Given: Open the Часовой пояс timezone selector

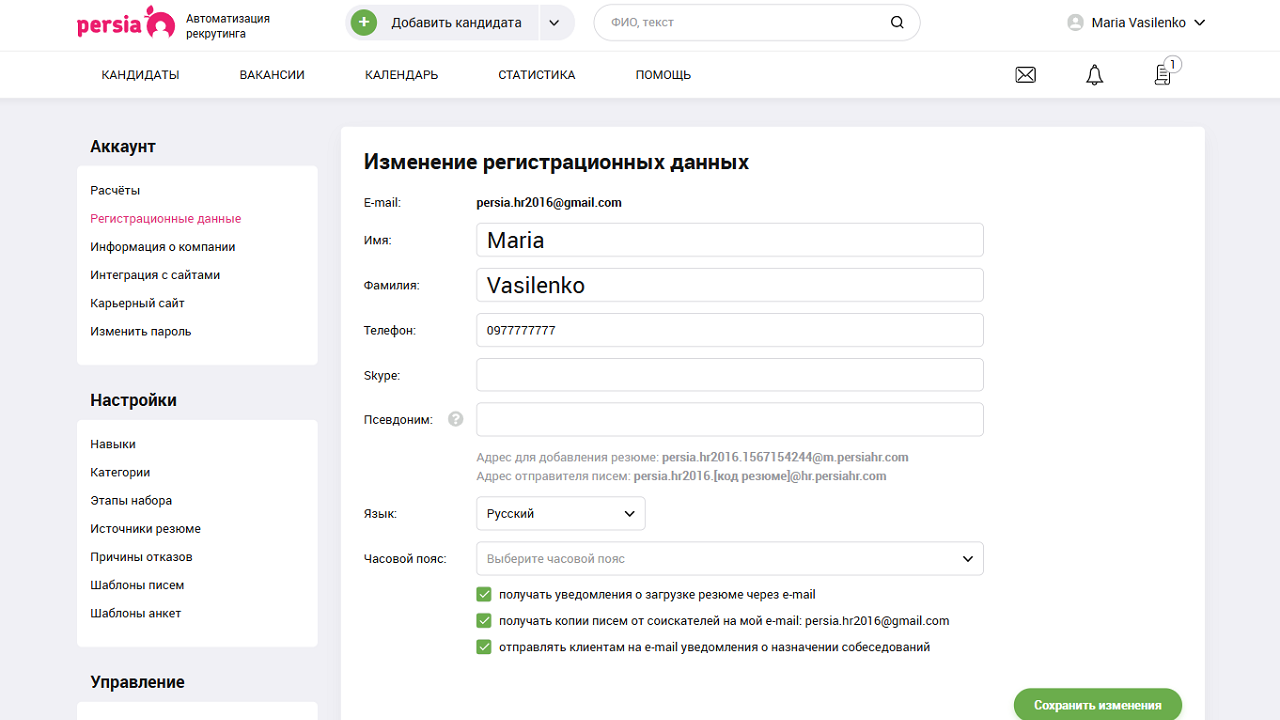Looking at the screenshot, I should [729, 558].
